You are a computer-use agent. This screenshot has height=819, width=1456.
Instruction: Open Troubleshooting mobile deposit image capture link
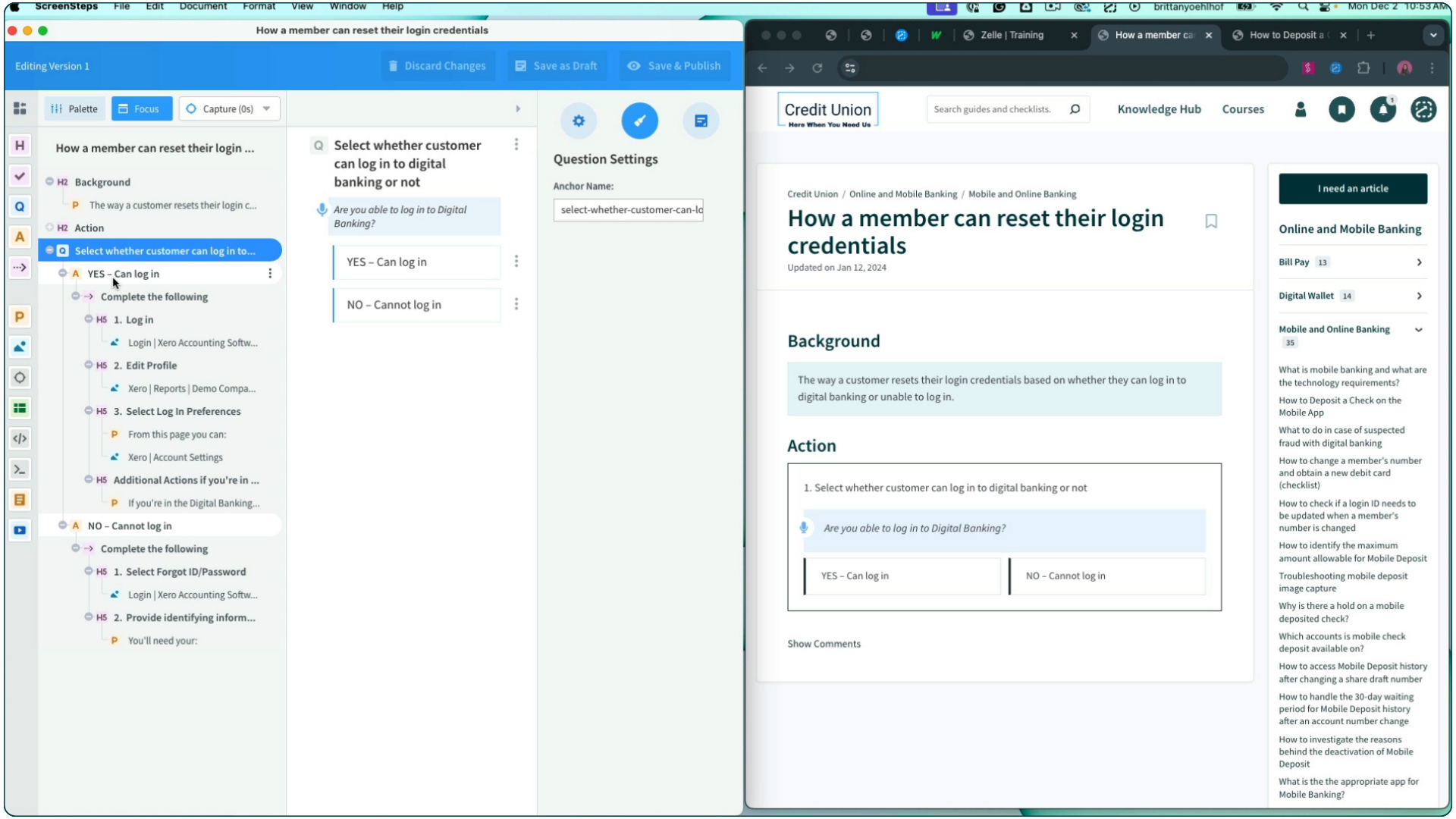tap(1342, 582)
